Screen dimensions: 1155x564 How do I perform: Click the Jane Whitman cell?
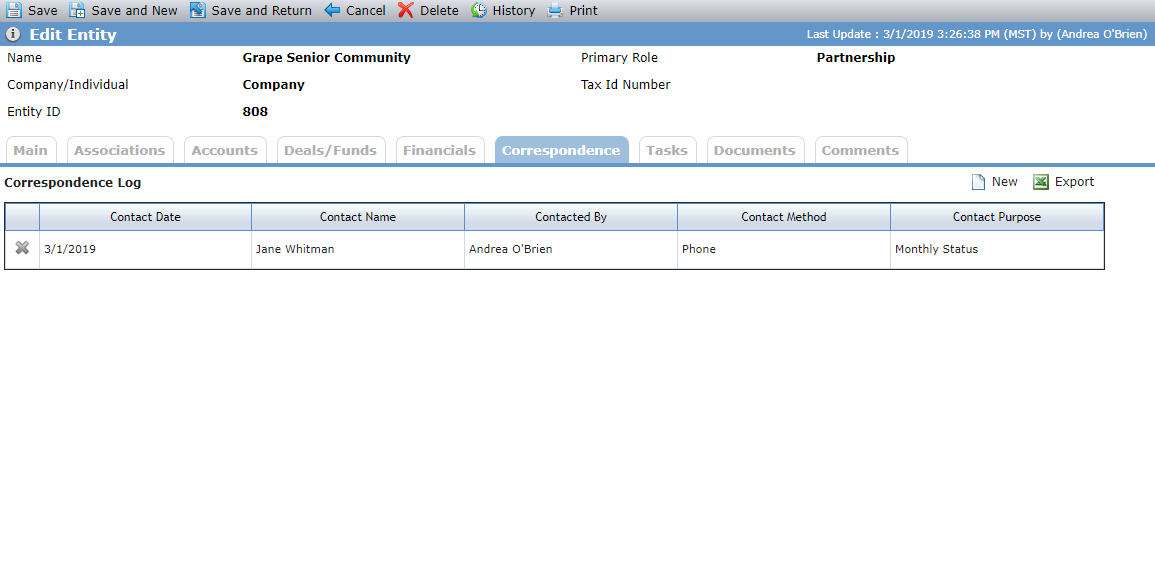tap(358, 250)
